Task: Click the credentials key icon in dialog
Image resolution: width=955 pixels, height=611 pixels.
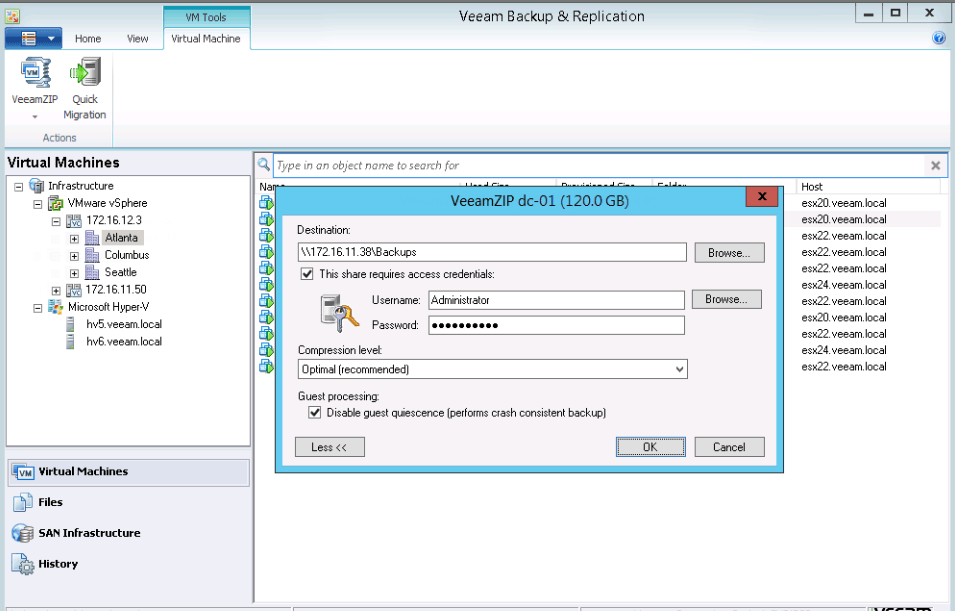Action: (339, 313)
